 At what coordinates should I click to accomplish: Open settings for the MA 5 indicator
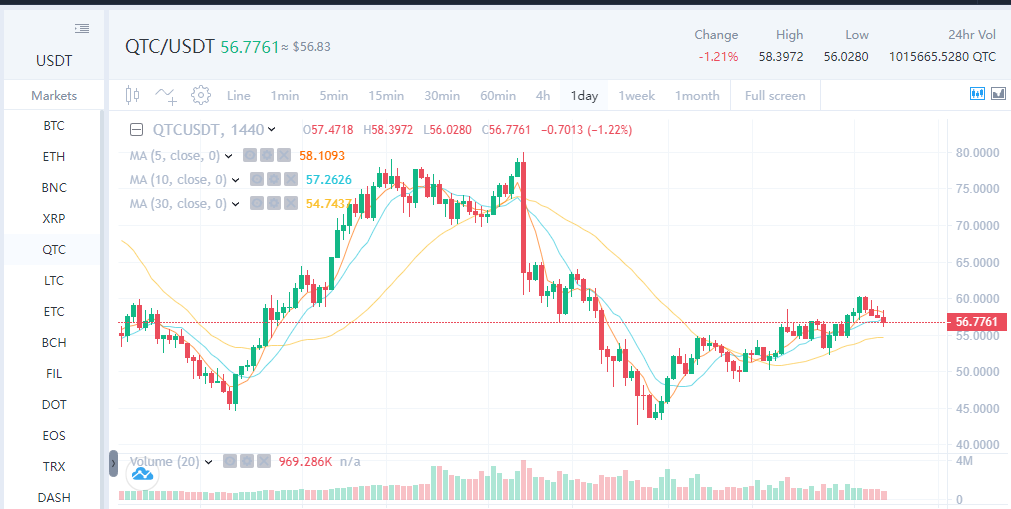coord(269,156)
